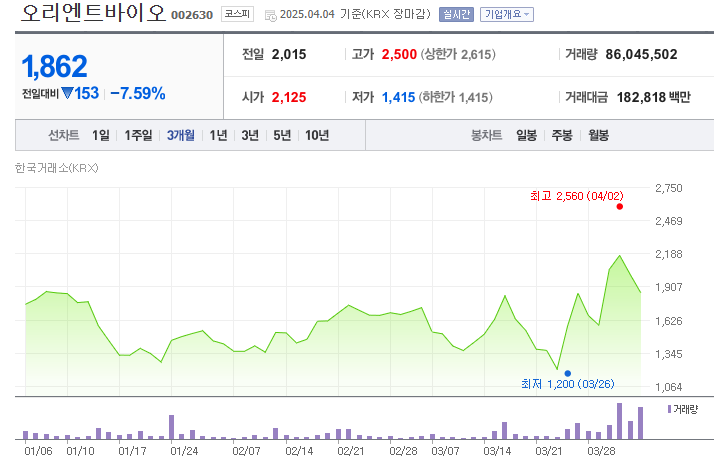Click the 1,907 y-axis price label
This screenshot has width=714, height=474.
click(668, 287)
